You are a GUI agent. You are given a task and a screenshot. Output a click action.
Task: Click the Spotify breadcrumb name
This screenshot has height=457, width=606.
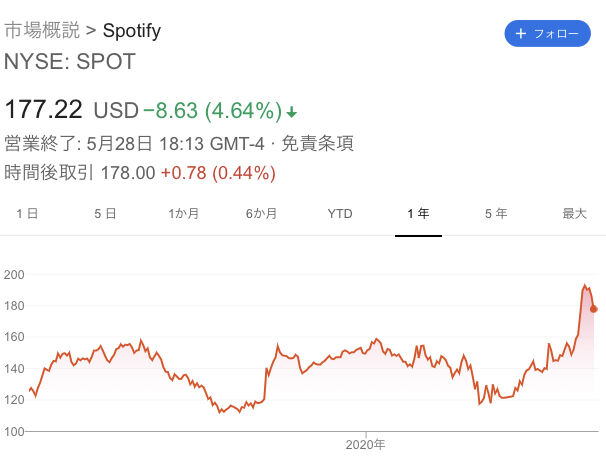[131, 30]
